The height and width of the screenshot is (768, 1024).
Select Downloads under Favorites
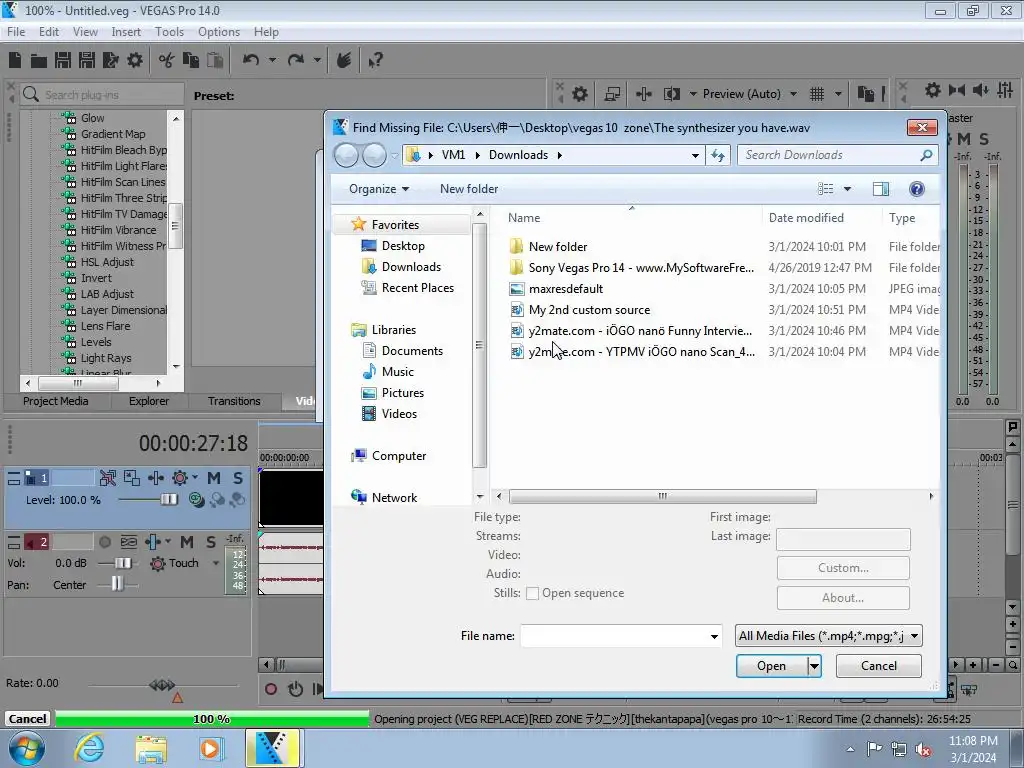(x=411, y=267)
